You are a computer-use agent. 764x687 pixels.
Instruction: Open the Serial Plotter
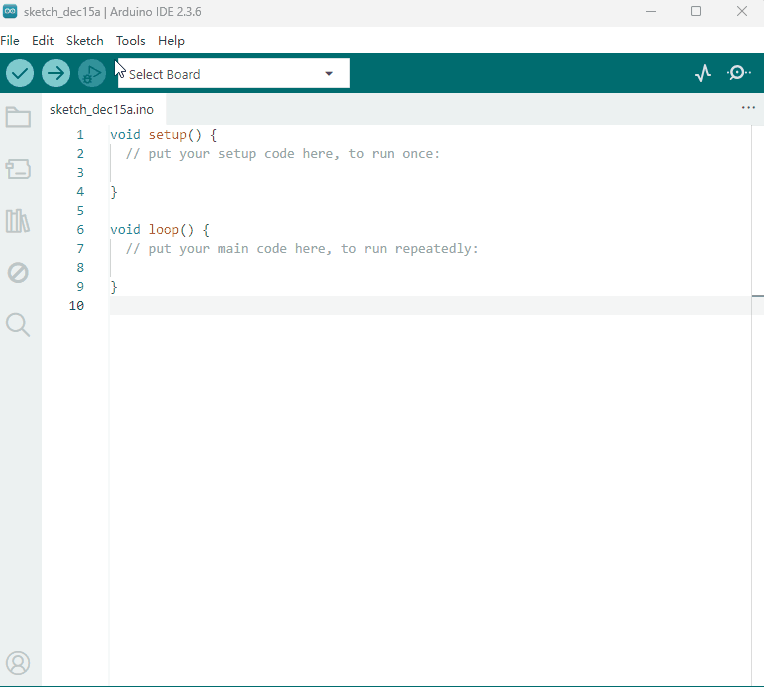[x=703, y=74]
